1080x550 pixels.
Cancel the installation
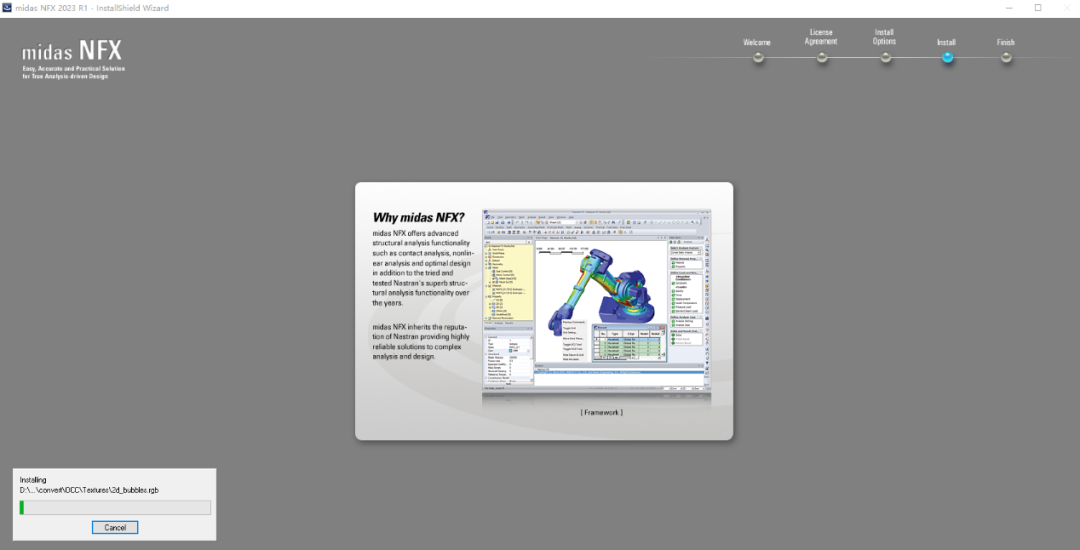[115, 527]
